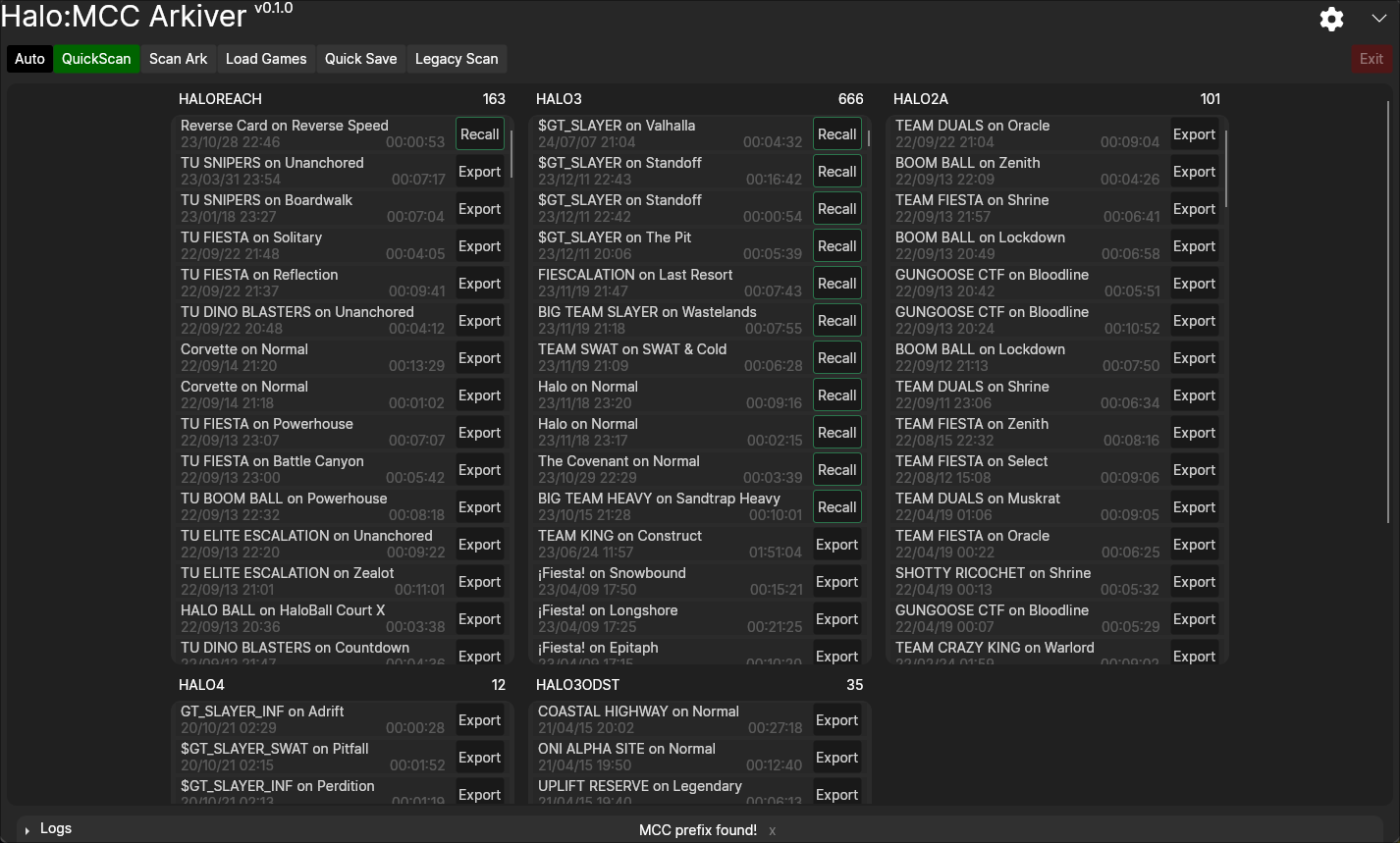Export ¡Fiesta! on Longshore
This screenshot has width=1400, height=843.
click(x=837, y=619)
